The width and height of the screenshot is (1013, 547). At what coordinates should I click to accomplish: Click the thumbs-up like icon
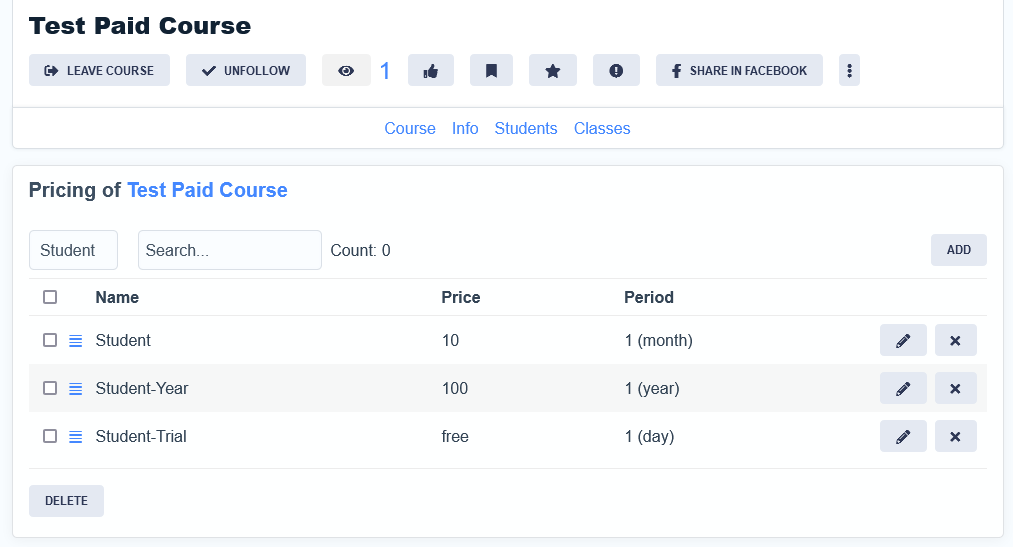point(431,71)
